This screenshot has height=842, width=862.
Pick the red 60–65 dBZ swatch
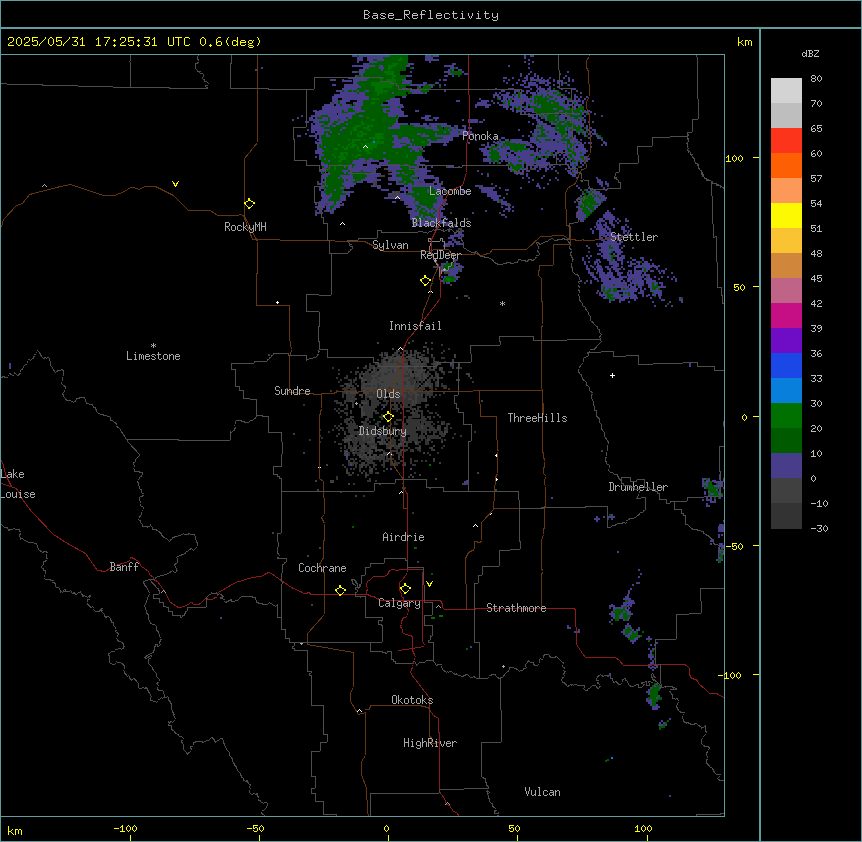click(x=786, y=140)
